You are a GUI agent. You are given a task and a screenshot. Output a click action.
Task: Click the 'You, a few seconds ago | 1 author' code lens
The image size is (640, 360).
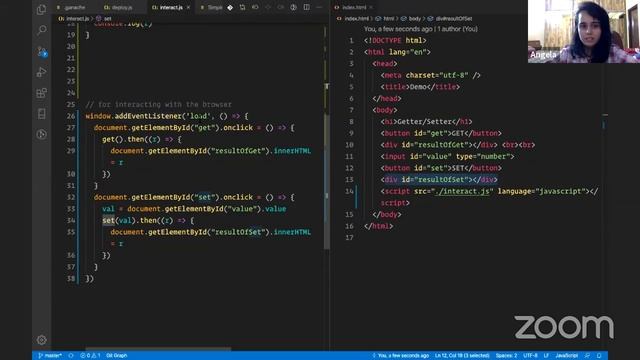[x=420, y=29]
